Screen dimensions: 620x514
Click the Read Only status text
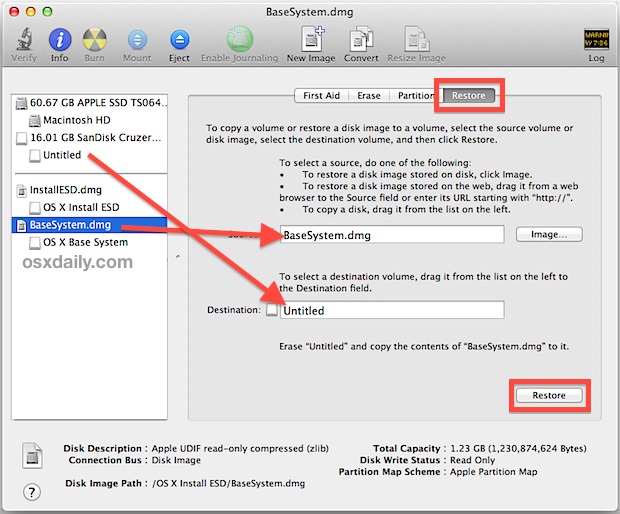(473, 460)
